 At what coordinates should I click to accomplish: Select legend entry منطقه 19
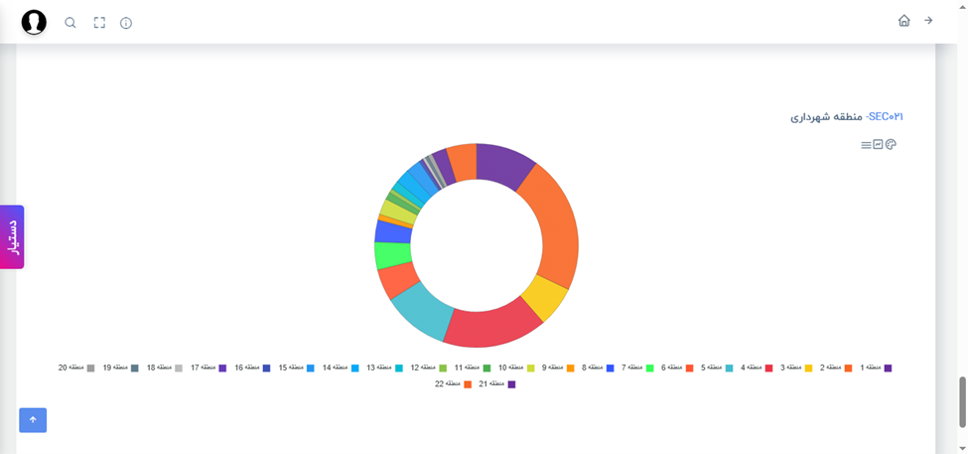pos(121,368)
